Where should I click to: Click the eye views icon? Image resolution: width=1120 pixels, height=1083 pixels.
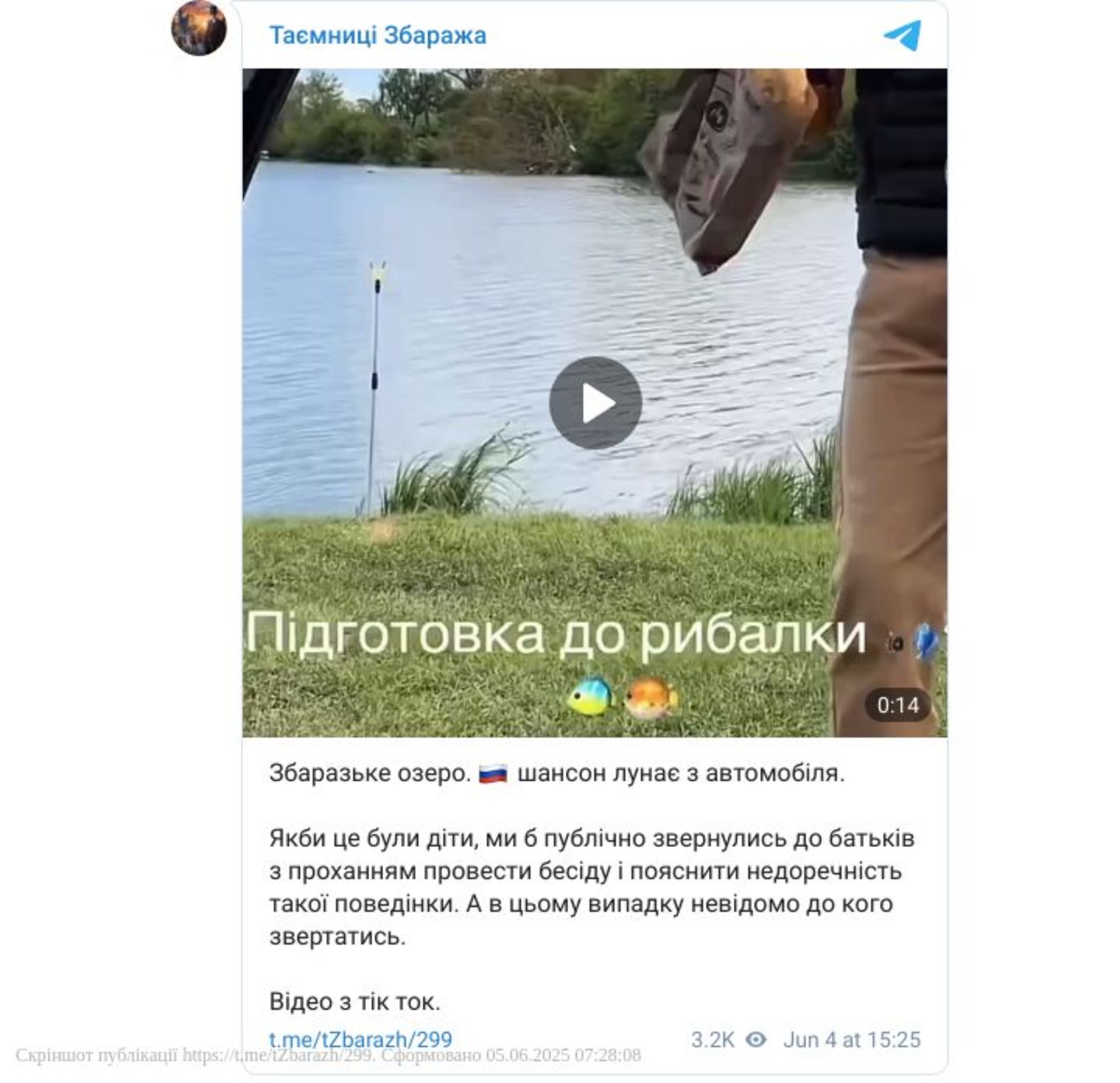coord(756,1039)
